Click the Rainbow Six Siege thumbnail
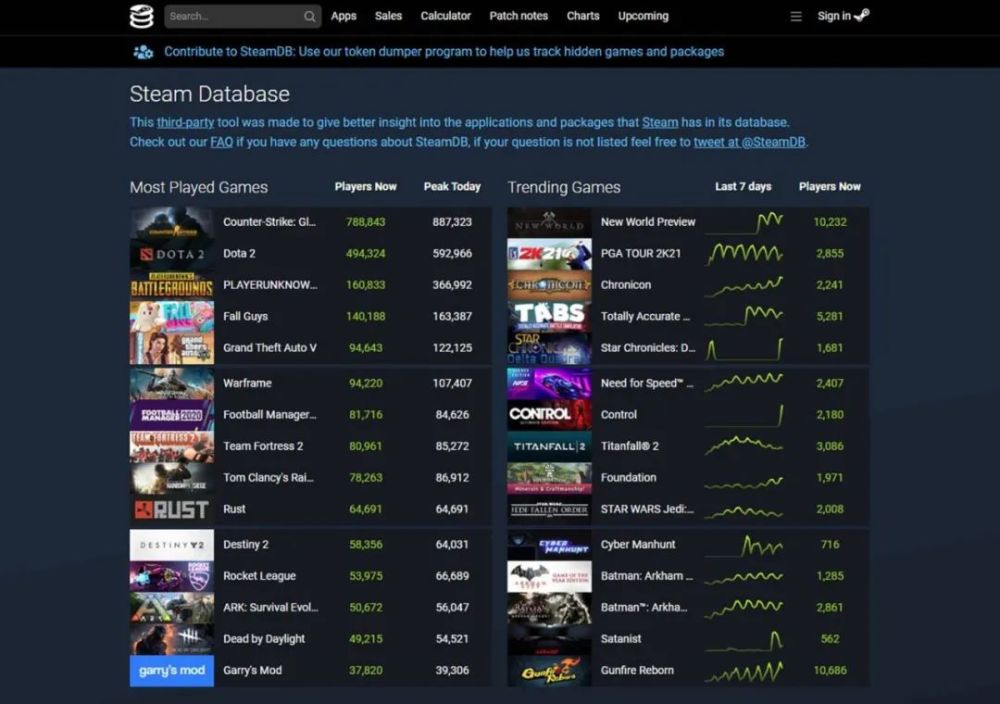This screenshot has height=704, width=1000. pos(172,478)
